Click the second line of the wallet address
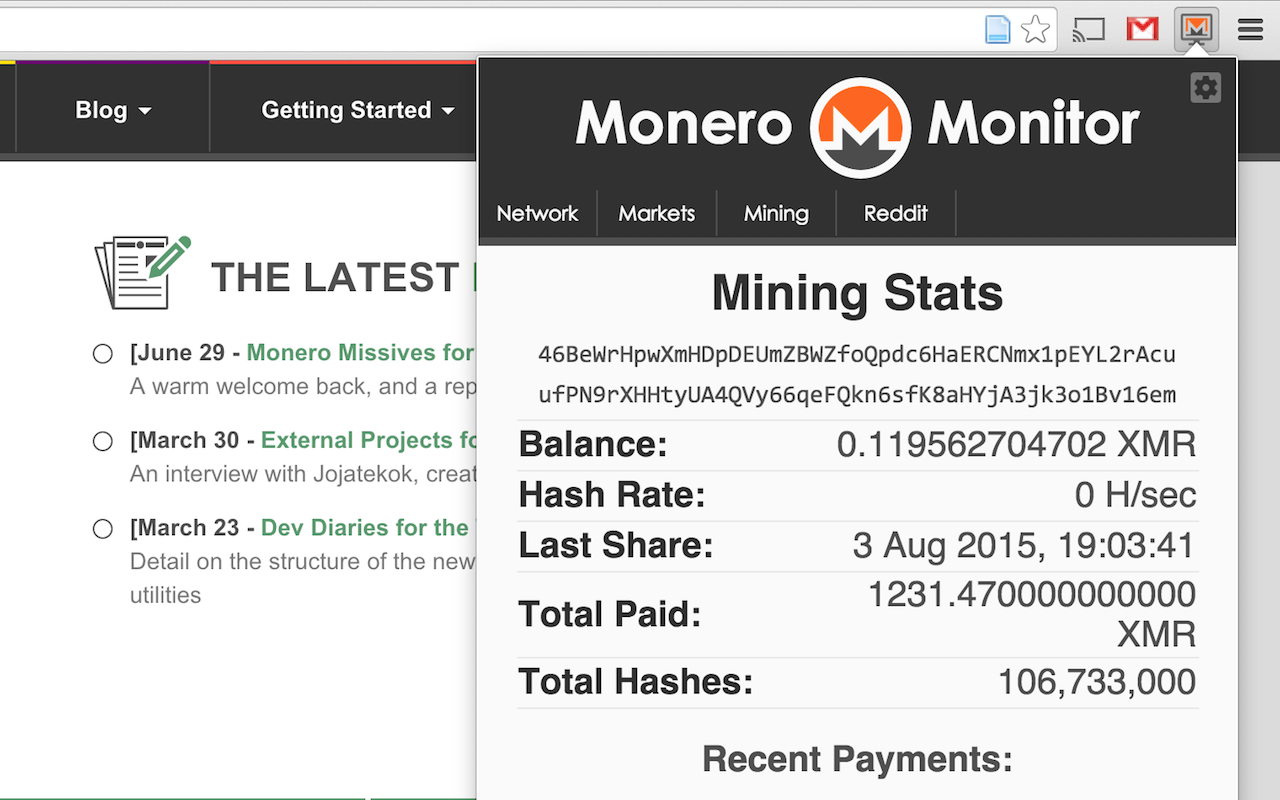The height and width of the screenshot is (800, 1280). 857,396
